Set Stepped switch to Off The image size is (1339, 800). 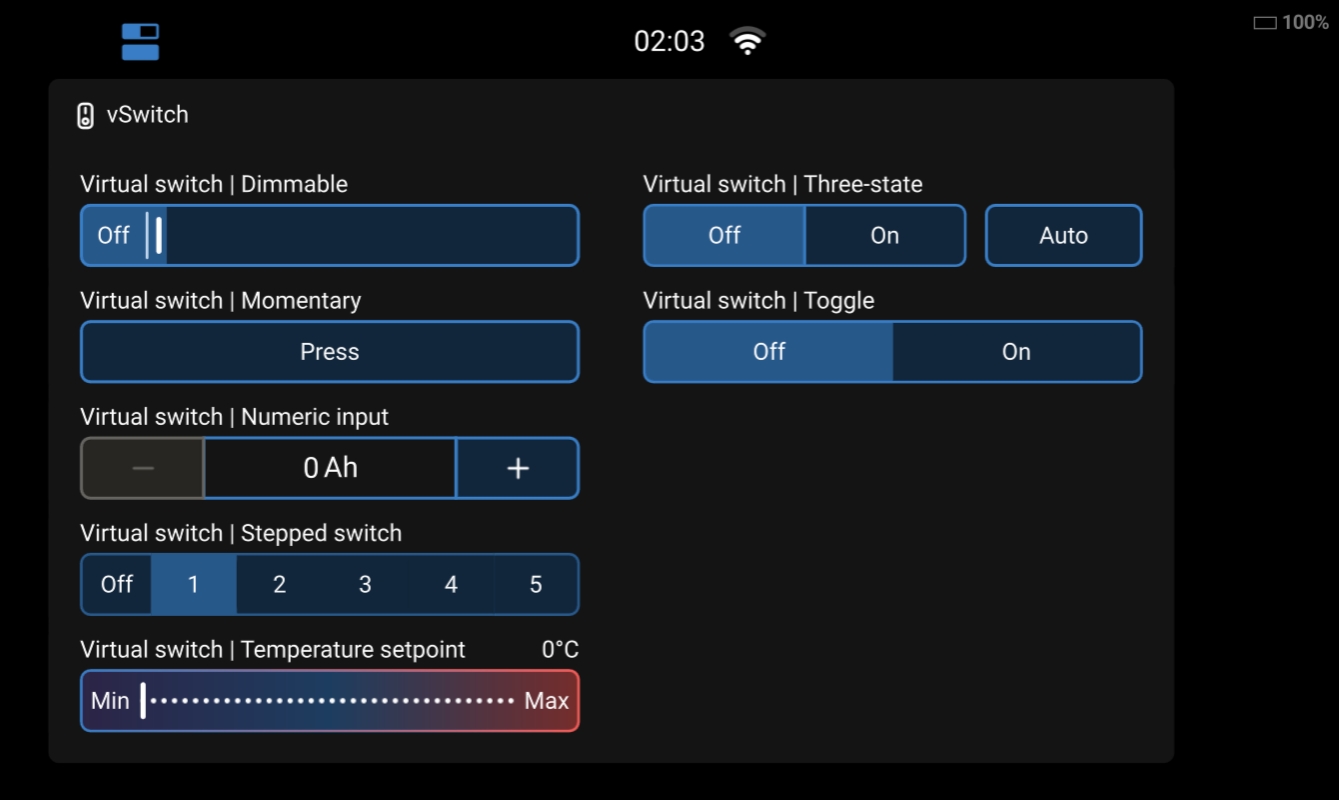click(x=116, y=584)
